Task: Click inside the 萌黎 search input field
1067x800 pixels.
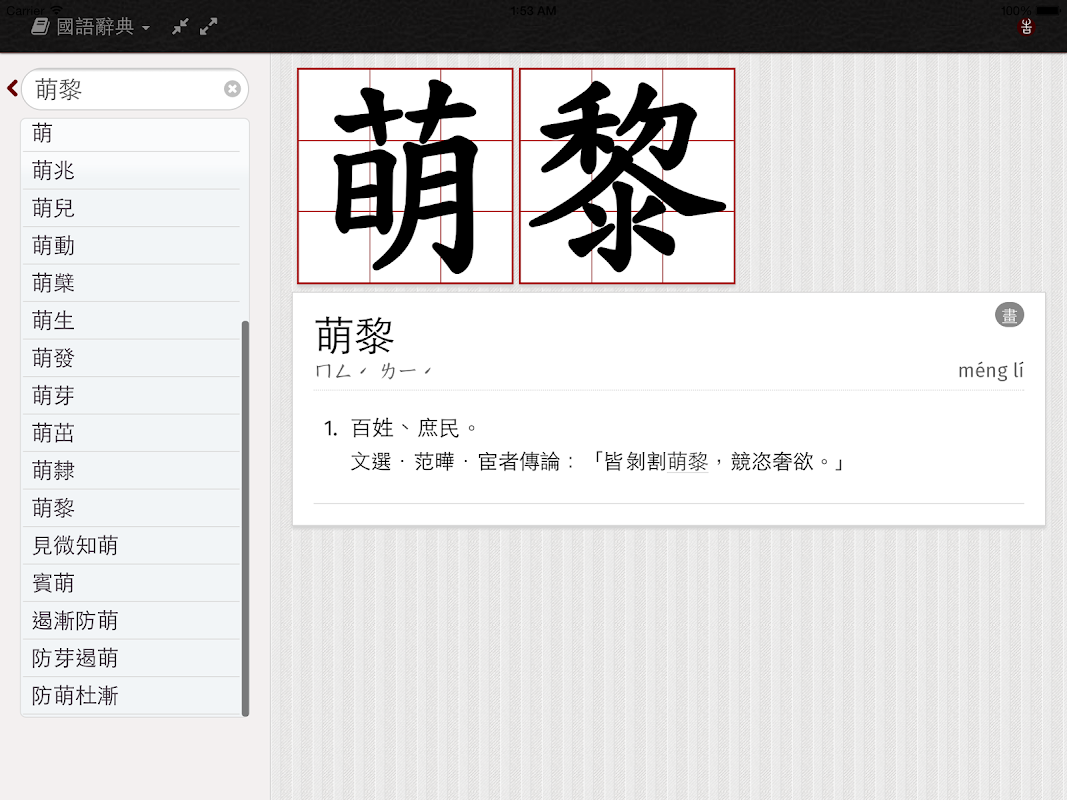Action: [x=120, y=89]
